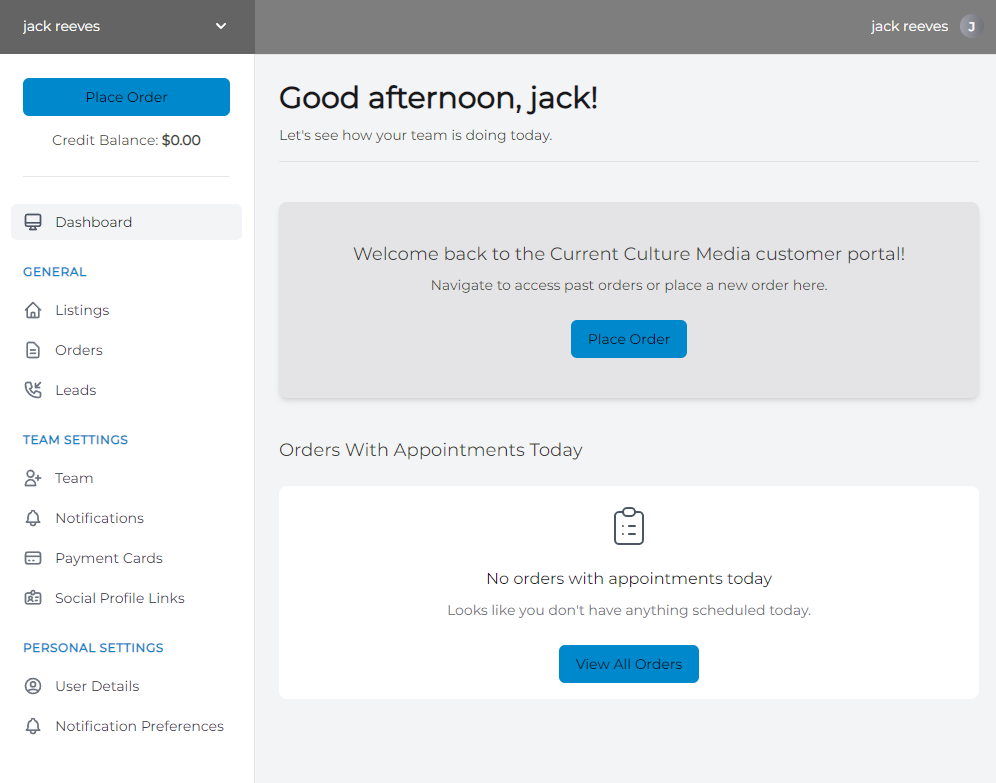Click 'No orders with appointments today' text
The image size is (996, 783).
tap(629, 579)
